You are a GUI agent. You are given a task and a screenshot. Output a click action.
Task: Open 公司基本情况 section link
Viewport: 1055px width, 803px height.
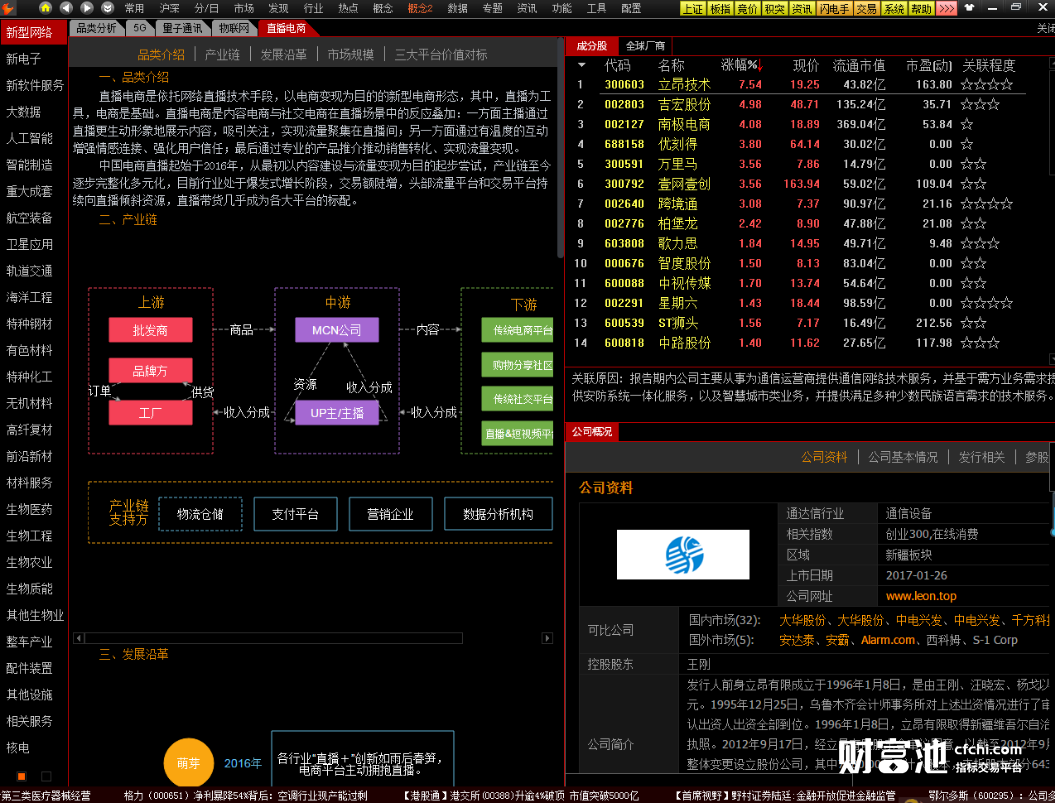[x=903, y=457]
